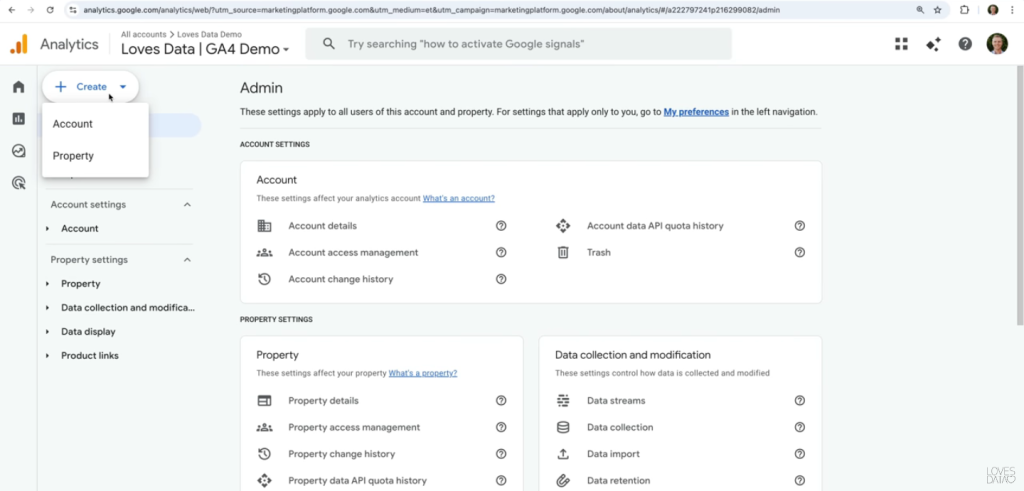1024x491 pixels.
Task: Expand the Data display tree item
Action: point(47,332)
